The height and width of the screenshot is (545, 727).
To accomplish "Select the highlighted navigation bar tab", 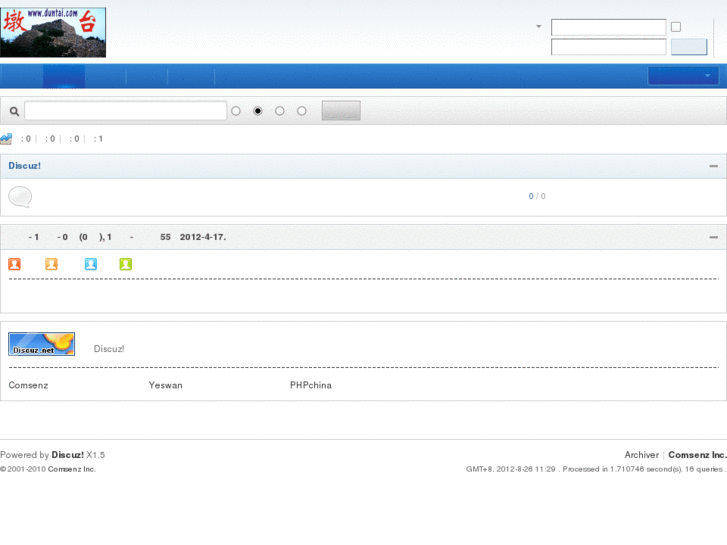I will click(x=64, y=76).
